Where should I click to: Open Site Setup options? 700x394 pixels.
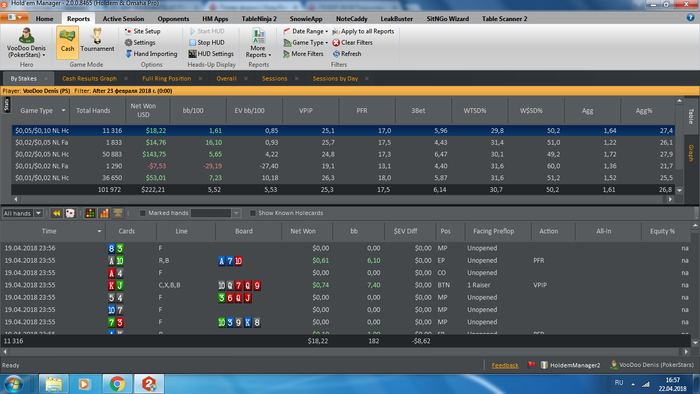(142, 31)
